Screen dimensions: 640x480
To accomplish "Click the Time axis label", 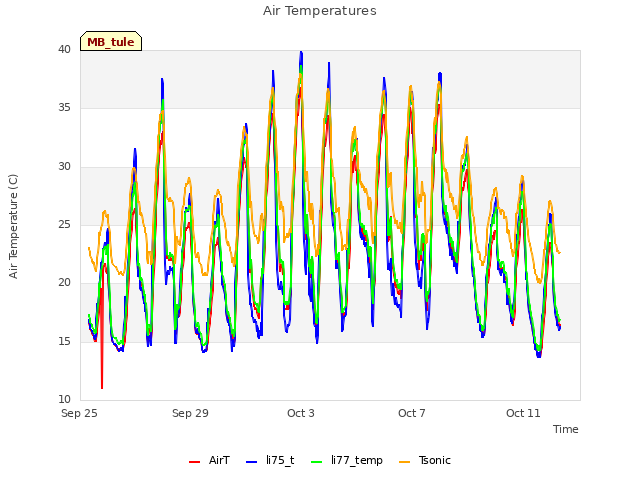I will [565, 429].
